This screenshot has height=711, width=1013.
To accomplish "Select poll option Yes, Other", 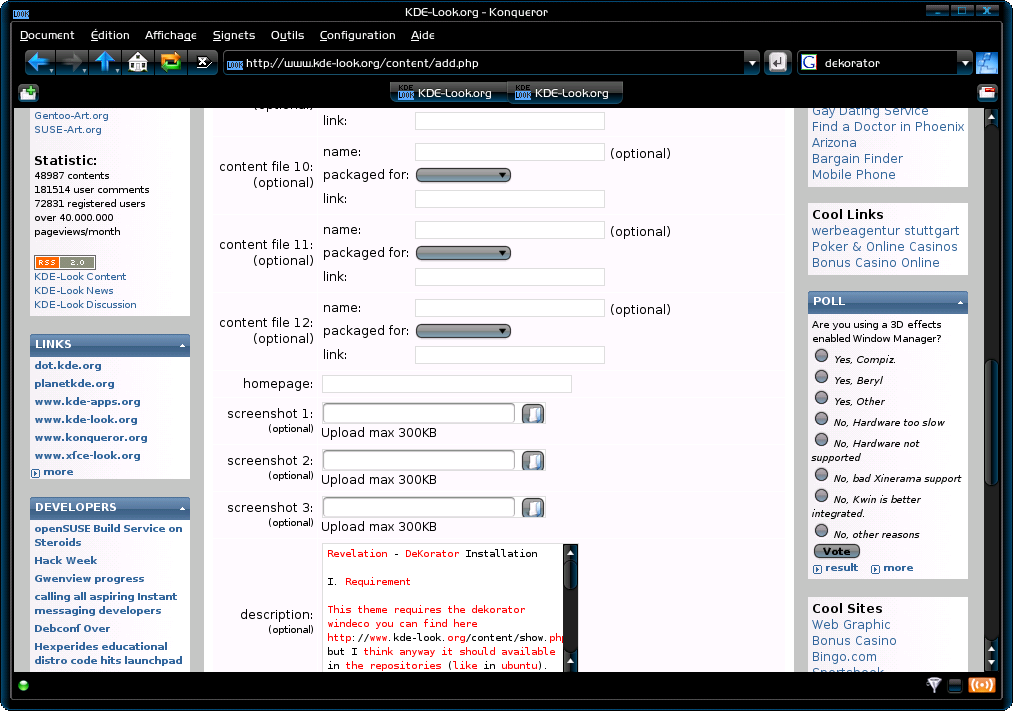I will click(x=821, y=398).
